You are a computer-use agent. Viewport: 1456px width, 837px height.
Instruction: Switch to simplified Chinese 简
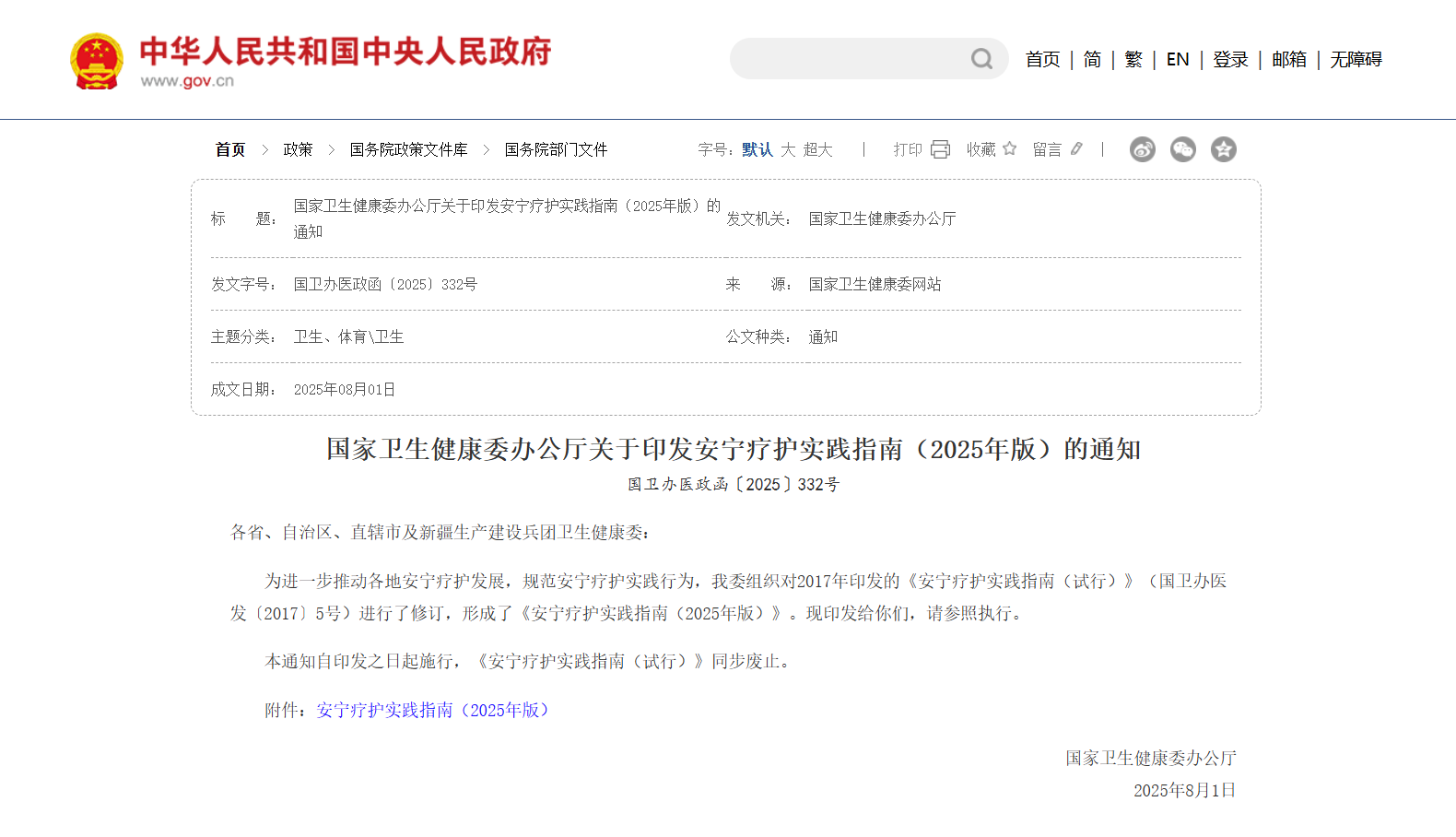pos(1092,59)
